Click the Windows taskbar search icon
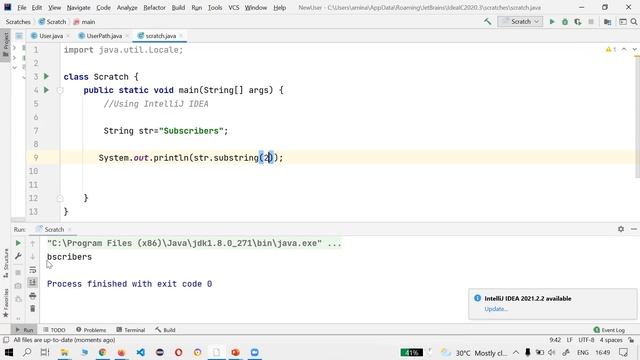640x360 pixels. click(27, 352)
